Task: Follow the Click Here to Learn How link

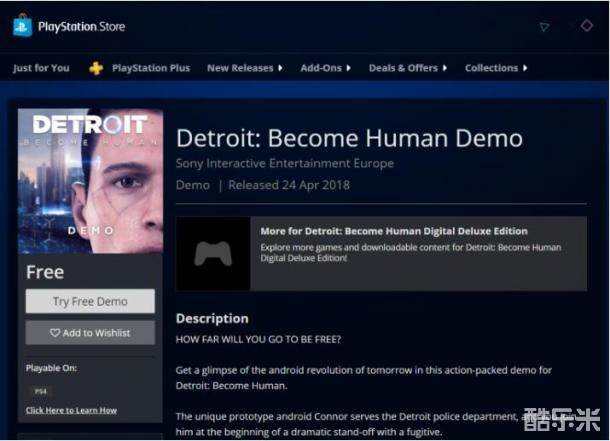Action: tap(71, 410)
